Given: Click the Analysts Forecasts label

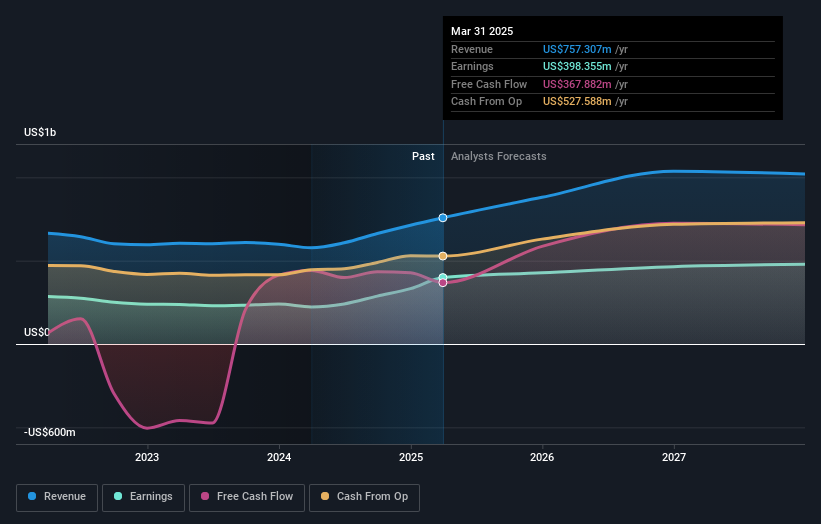Looking at the screenshot, I should 498,156.
